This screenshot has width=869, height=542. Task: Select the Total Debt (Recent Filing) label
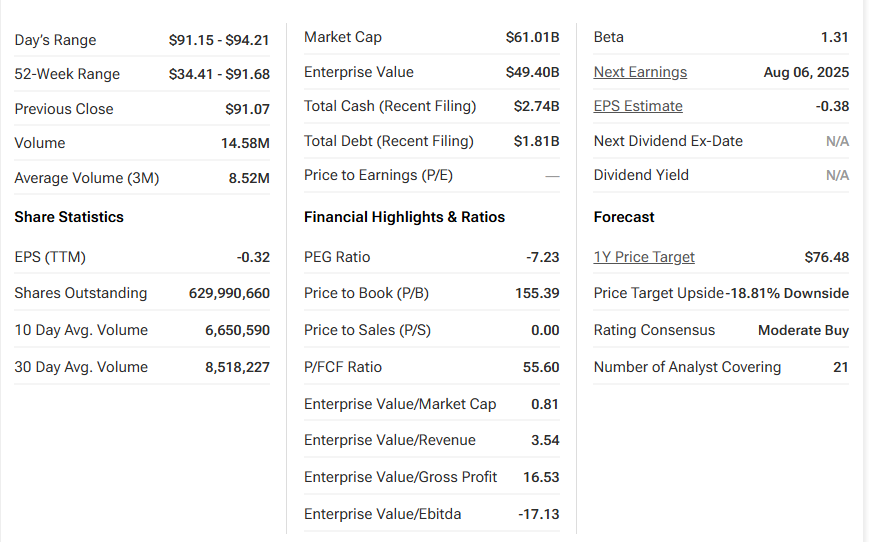389,141
